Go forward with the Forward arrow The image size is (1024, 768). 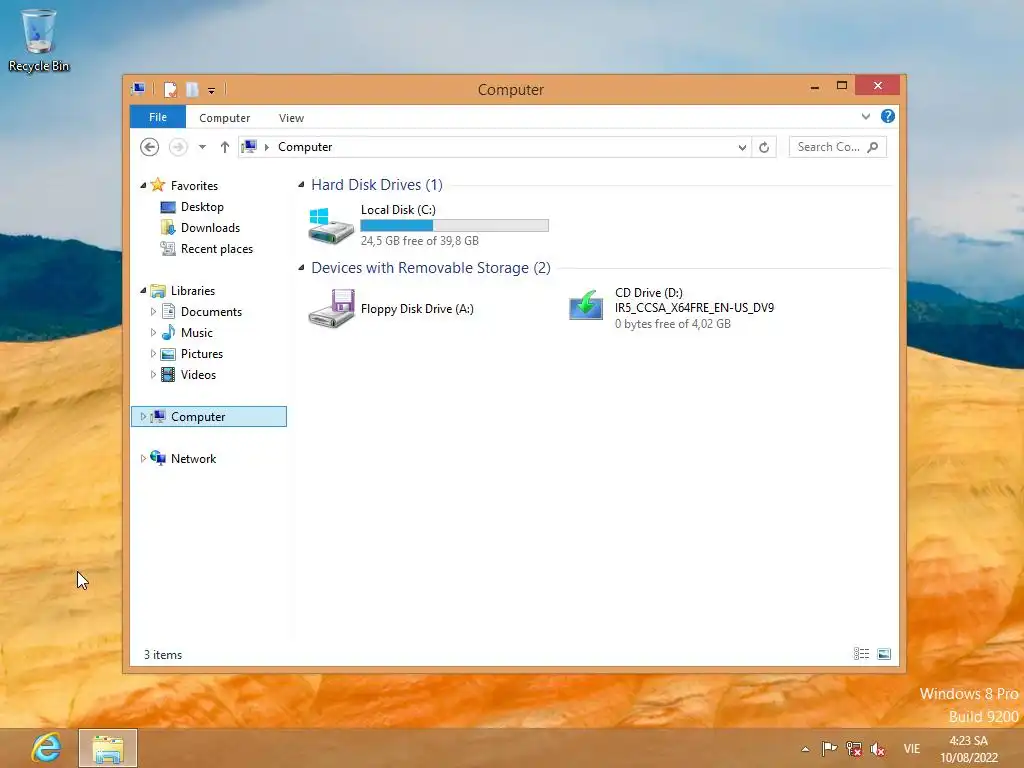tap(178, 147)
